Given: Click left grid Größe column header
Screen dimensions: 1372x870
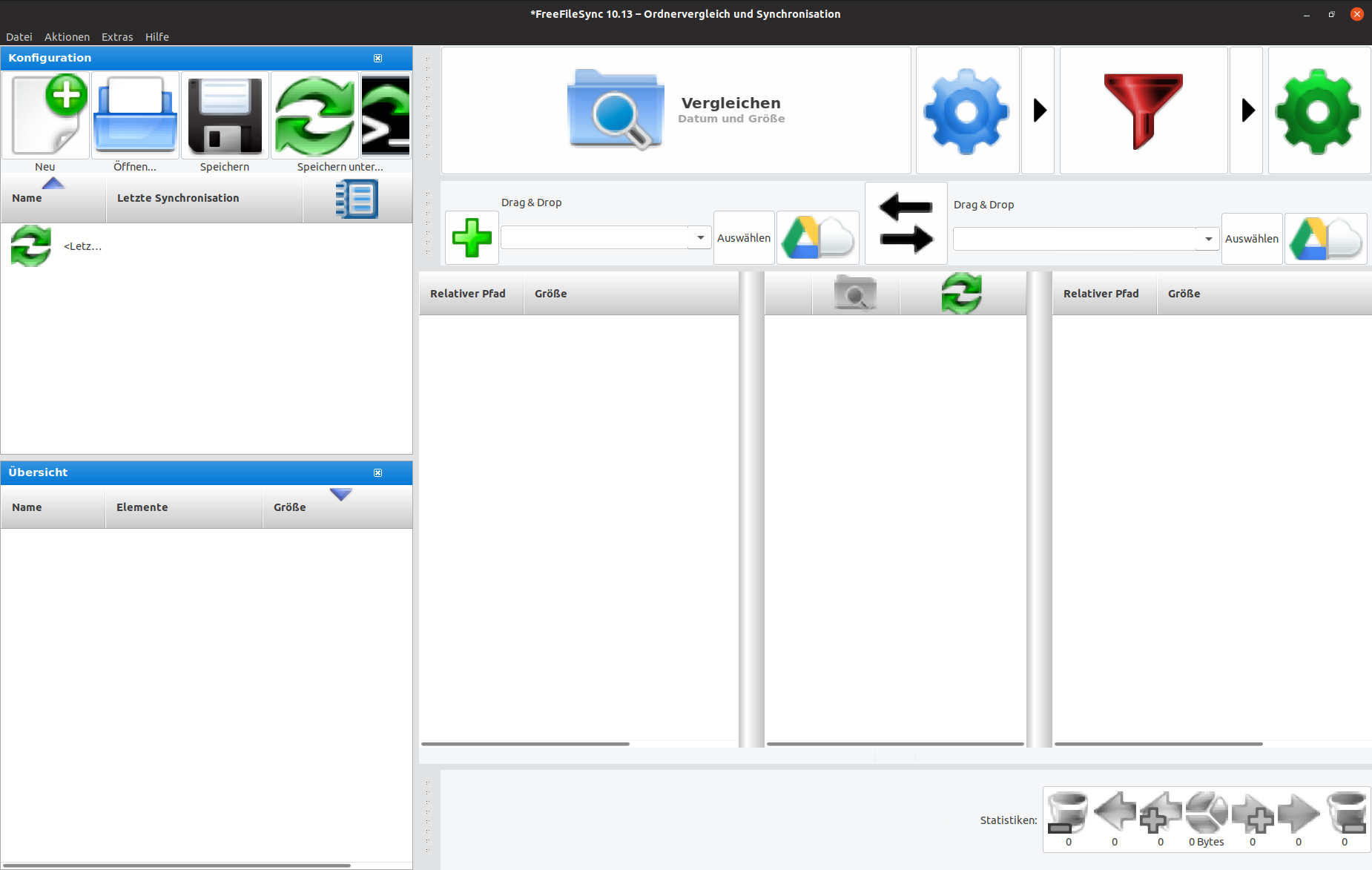Looking at the screenshot, I should tap(631, 294).
